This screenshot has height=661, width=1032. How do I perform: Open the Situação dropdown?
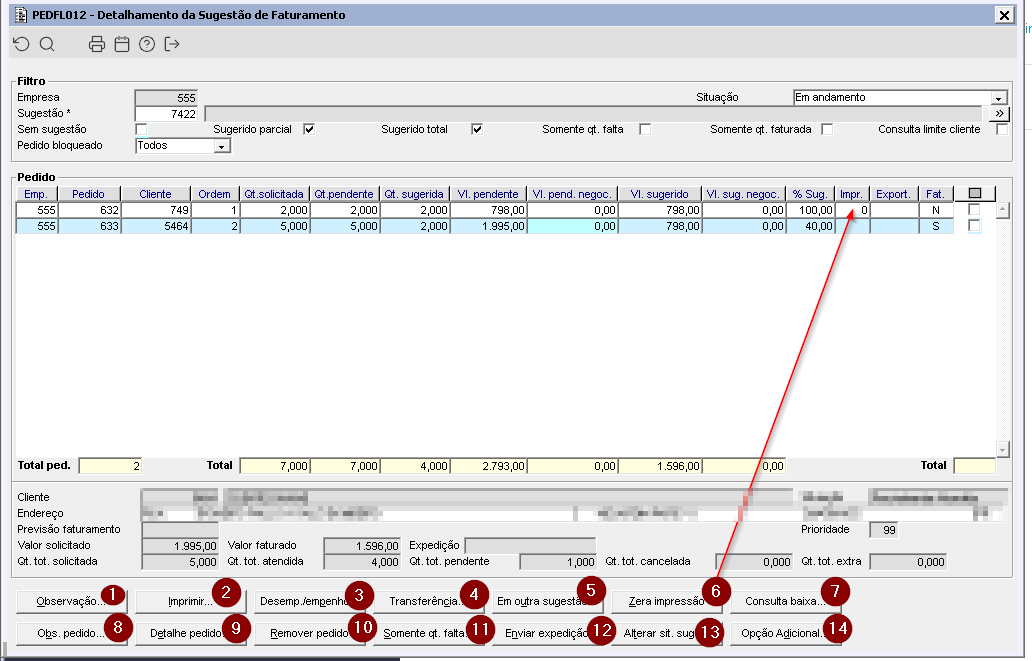[x=999, y=98]
